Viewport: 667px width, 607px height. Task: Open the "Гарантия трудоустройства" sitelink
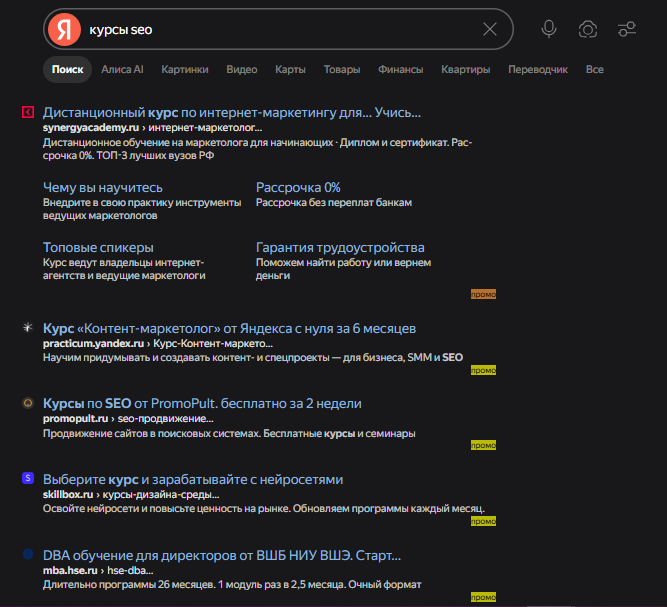[340, 248]
